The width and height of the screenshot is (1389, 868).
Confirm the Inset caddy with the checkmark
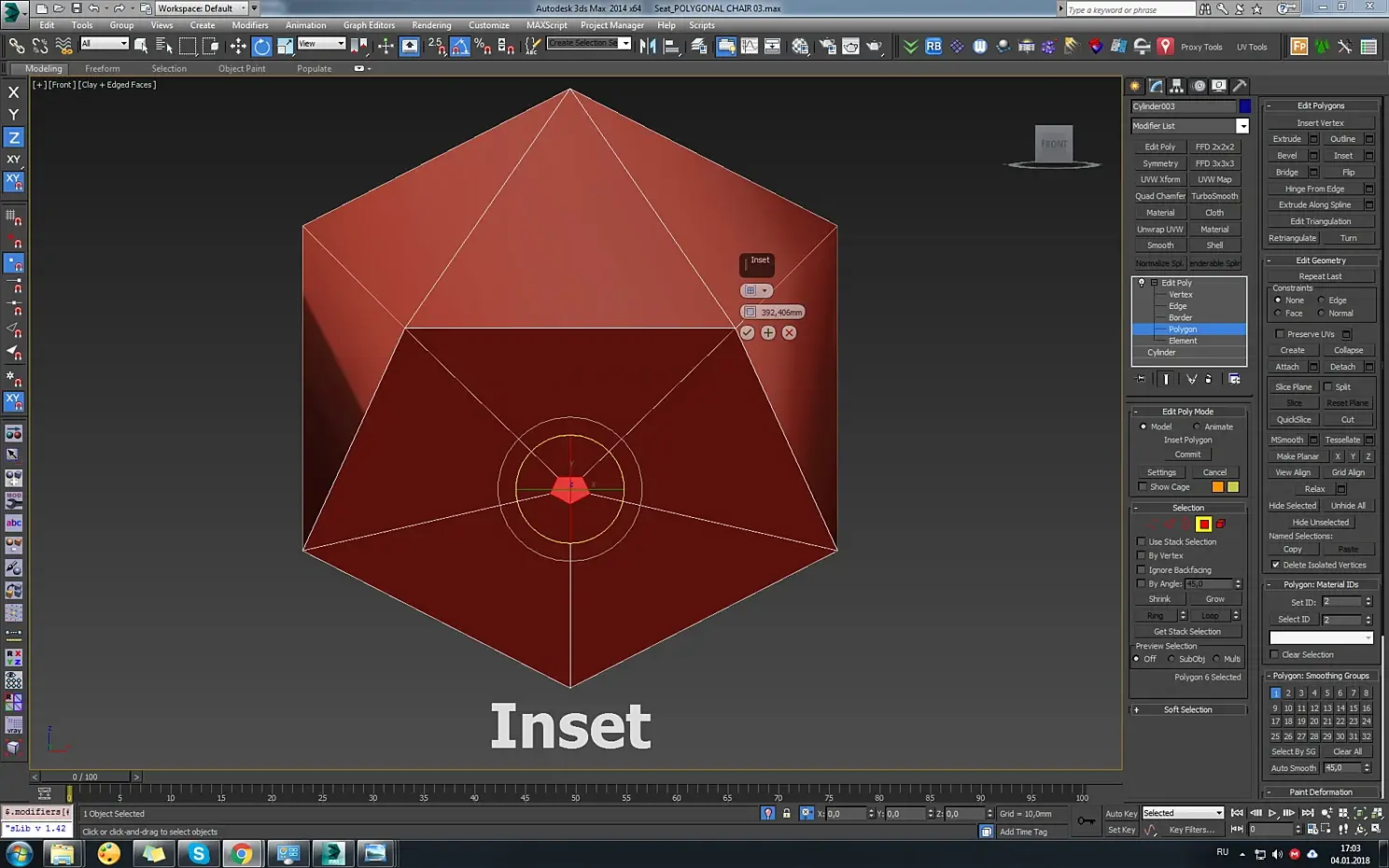pos(747,333)
